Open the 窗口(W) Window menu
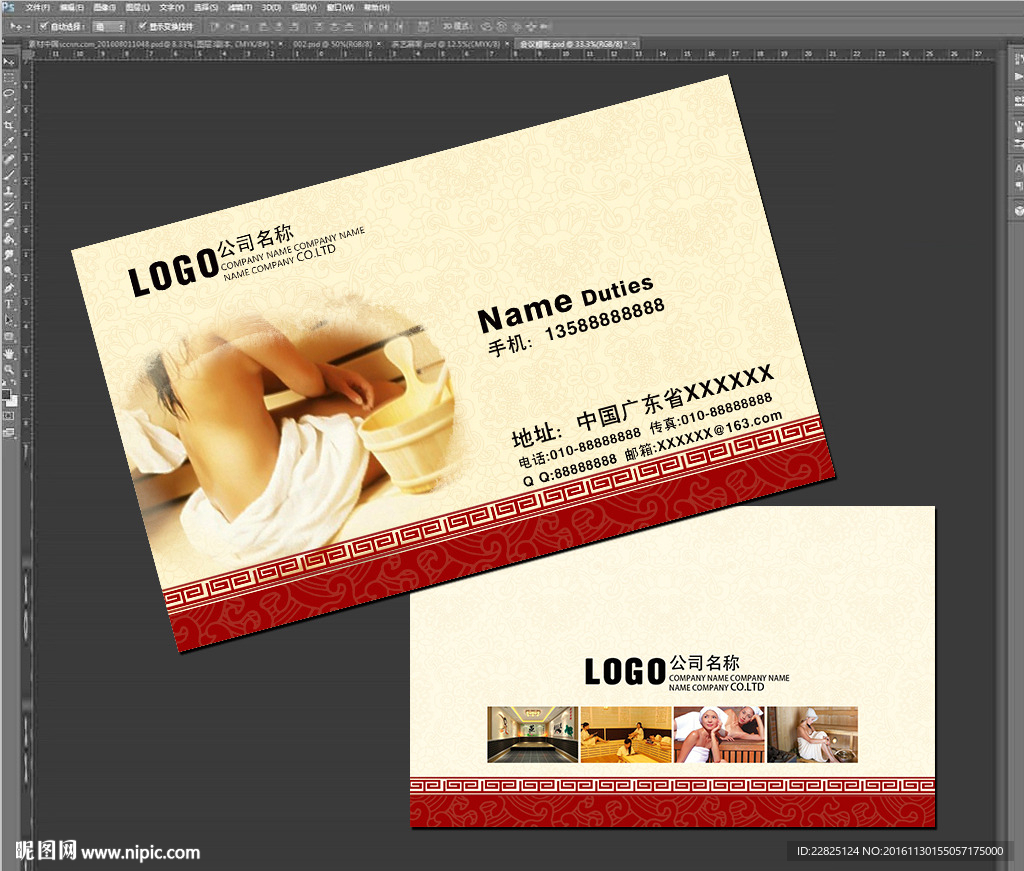Screen dimensions: 1024x871 (x=340, y=8)
